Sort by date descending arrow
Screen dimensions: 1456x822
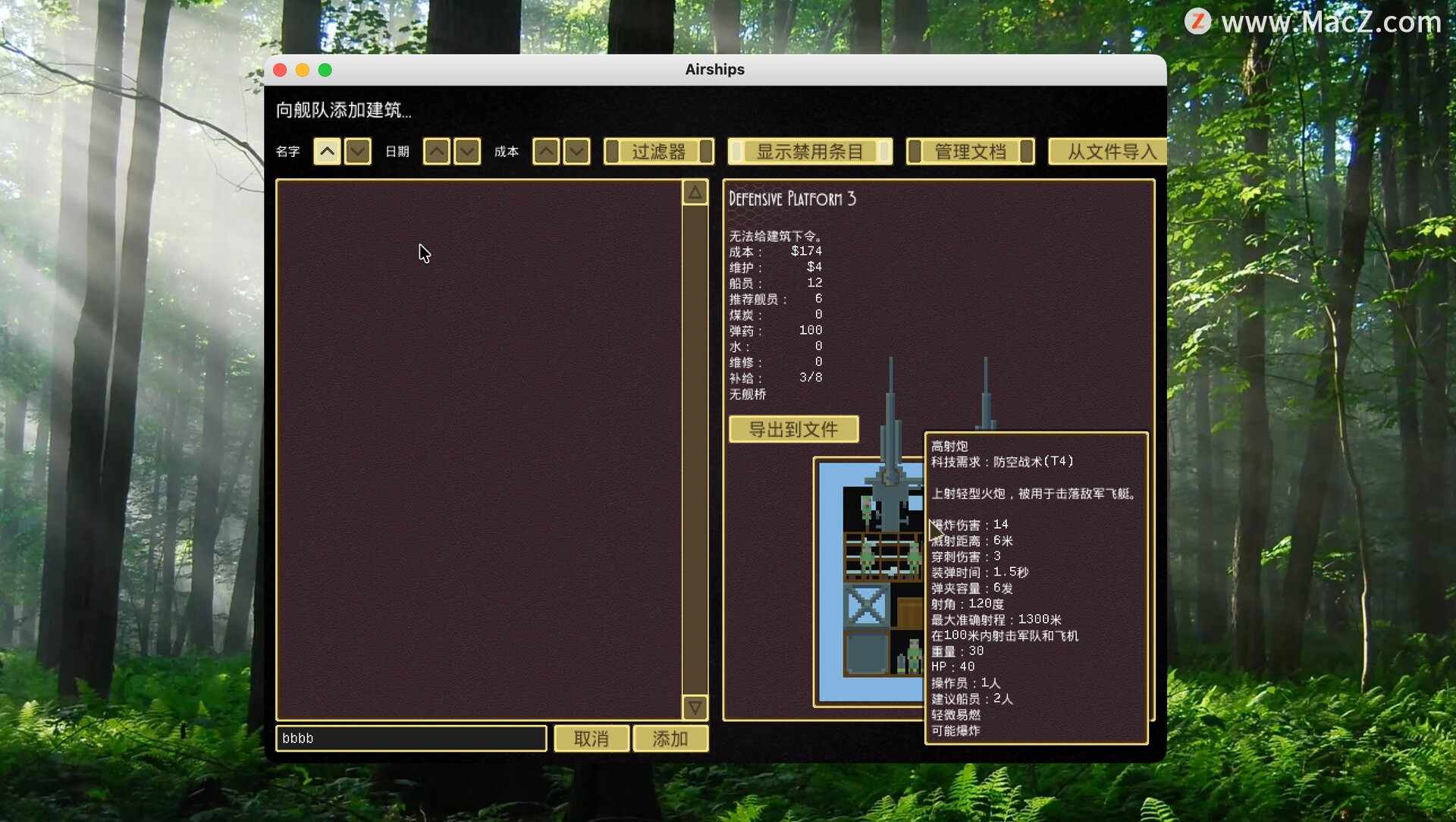click(467, 152)
